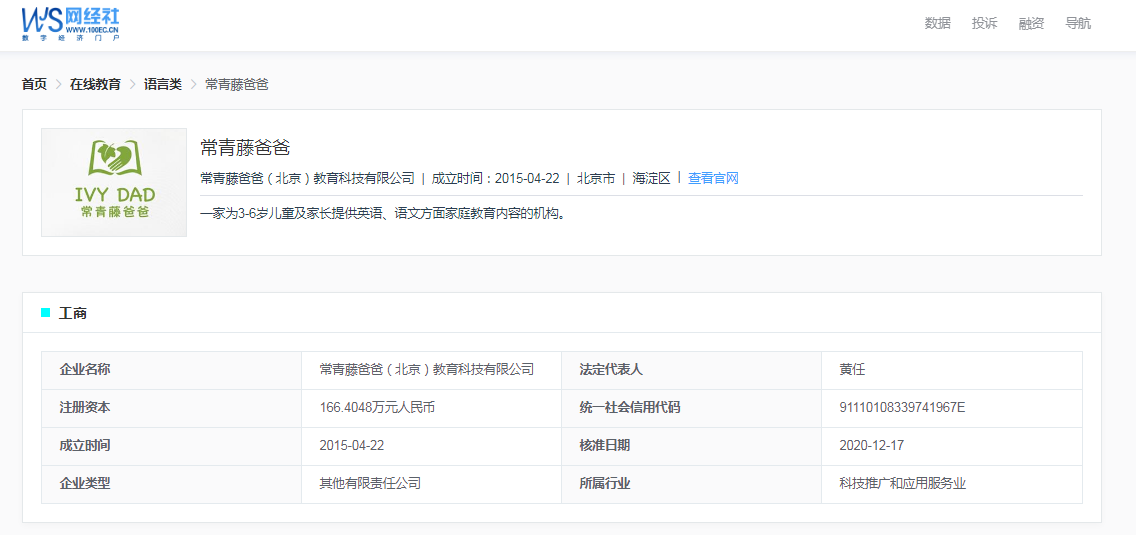Click the 网经社 site logo
Screen dimensions: 1136x535
[70, 25]
